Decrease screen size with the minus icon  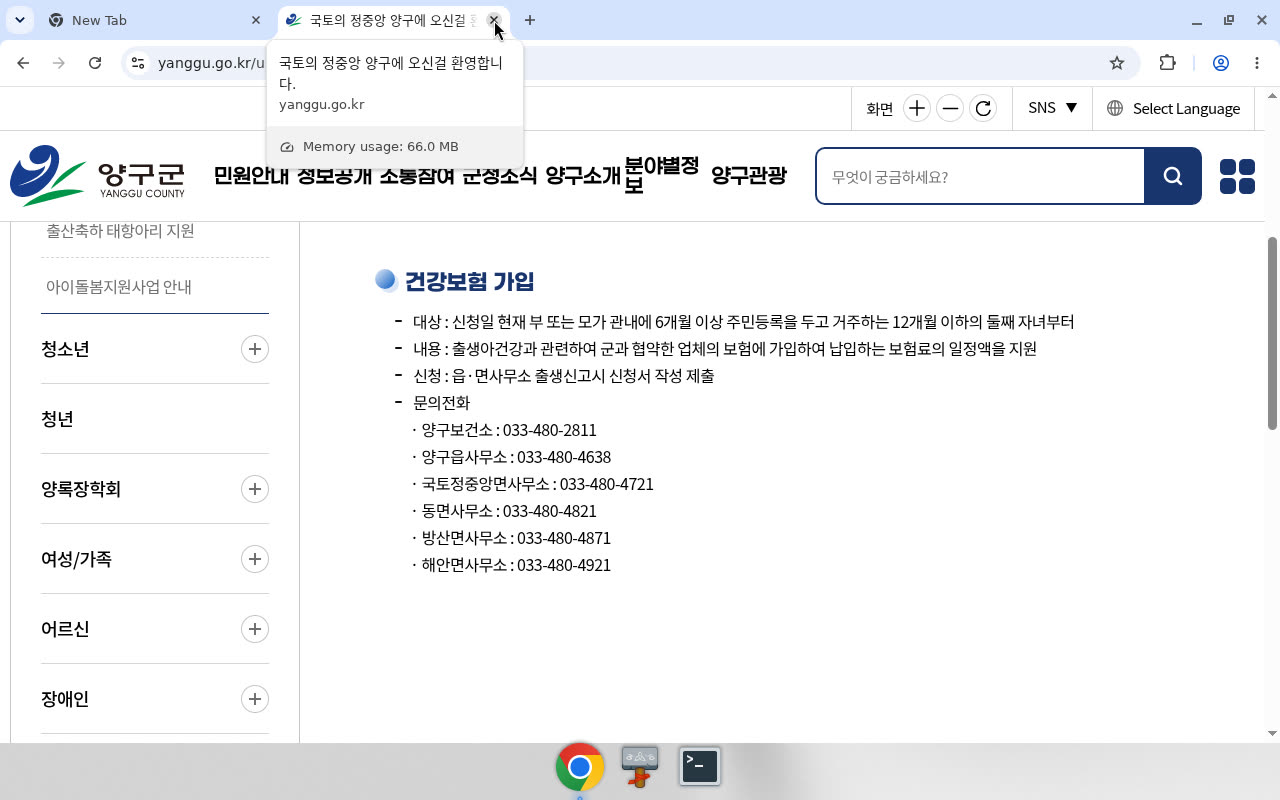[x=950, y=108]
